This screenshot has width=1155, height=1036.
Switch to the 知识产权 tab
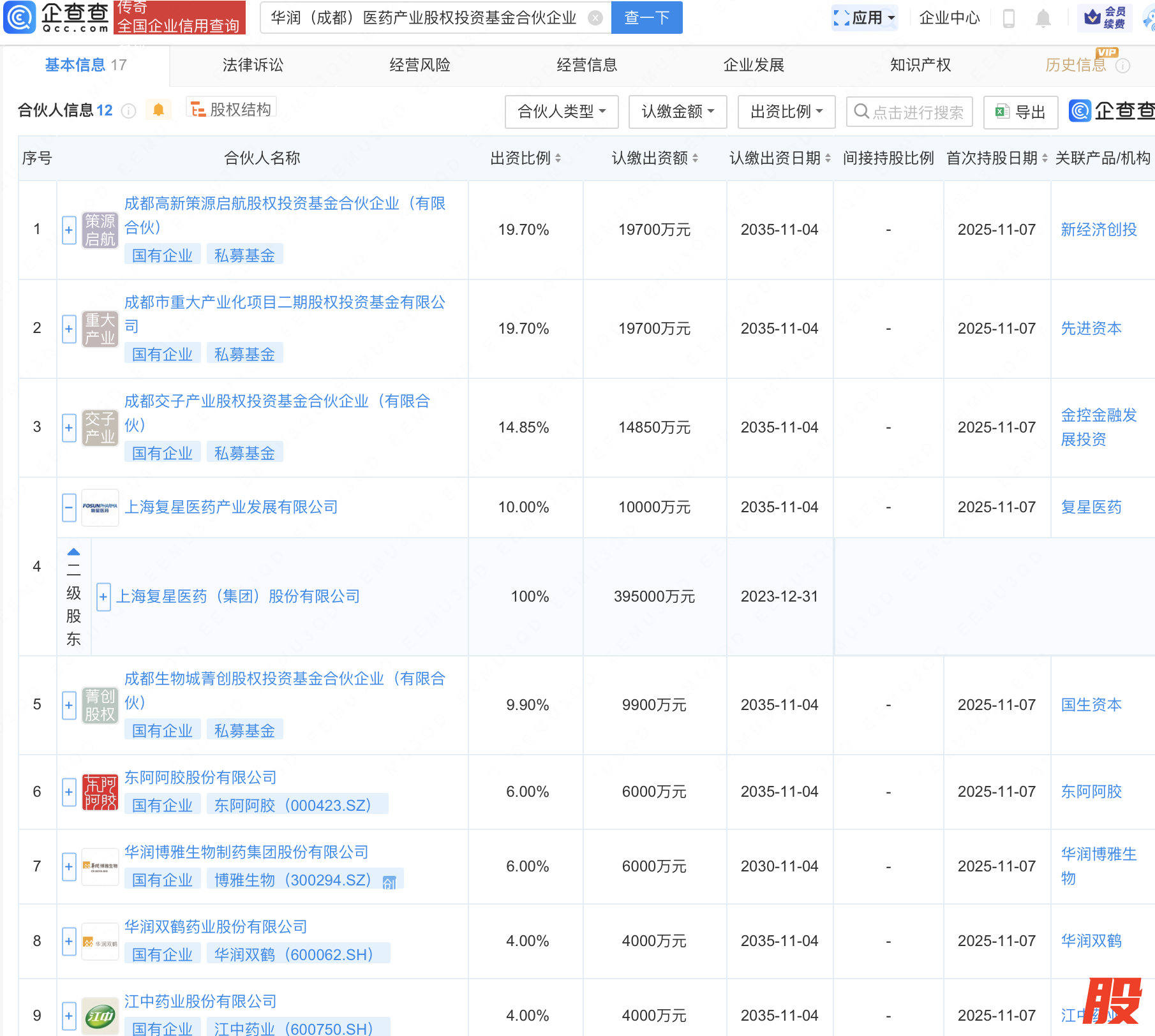coord(920,65)
